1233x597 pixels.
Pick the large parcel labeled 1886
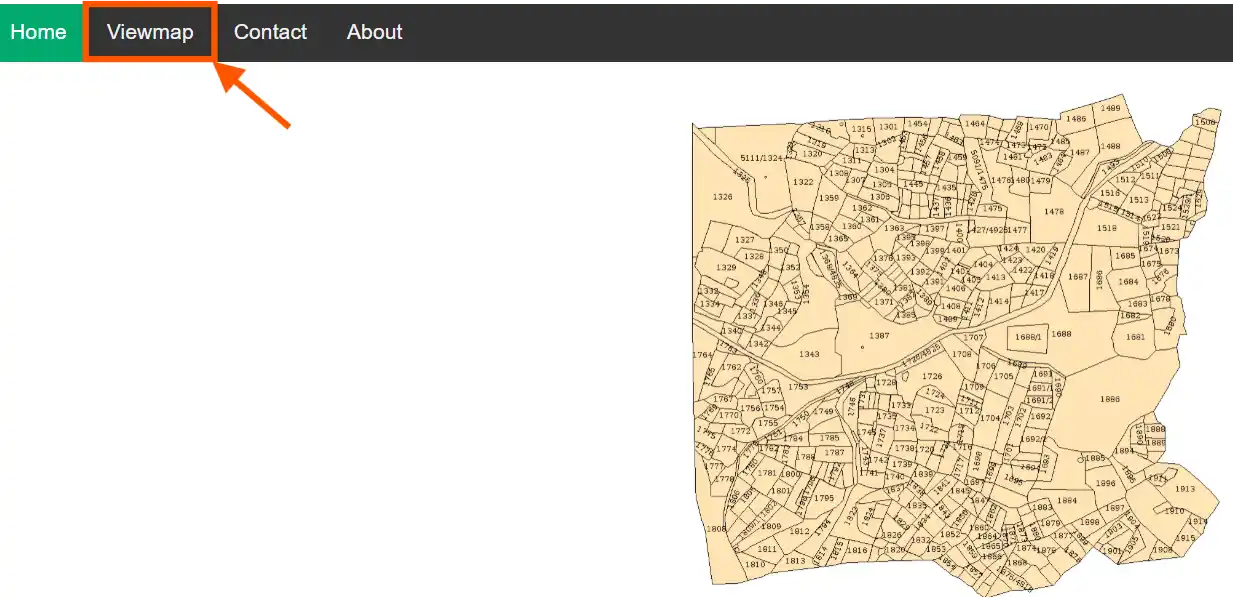pos(1109,399)
